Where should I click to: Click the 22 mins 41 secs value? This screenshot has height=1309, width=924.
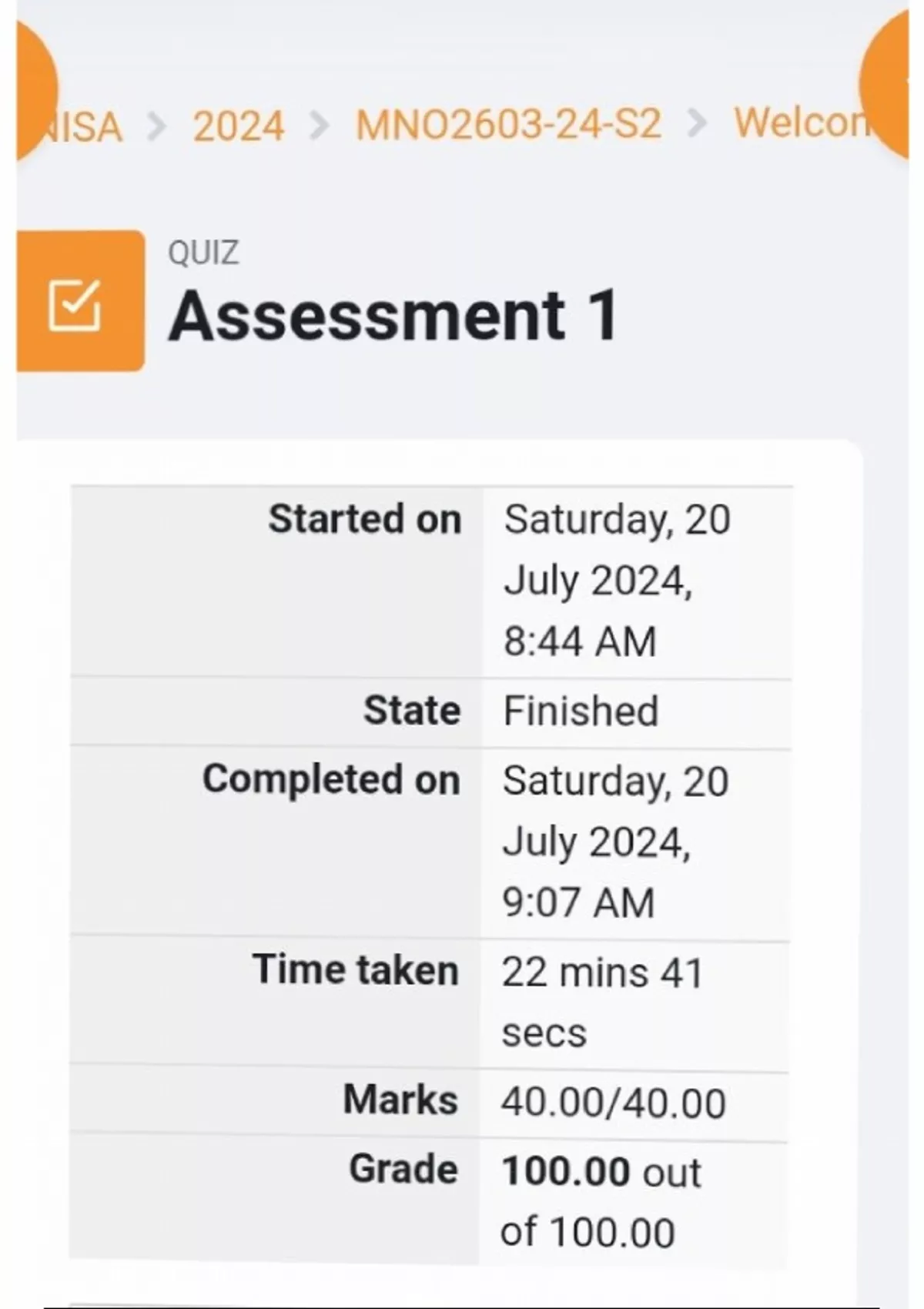[x=602, y=1001]
